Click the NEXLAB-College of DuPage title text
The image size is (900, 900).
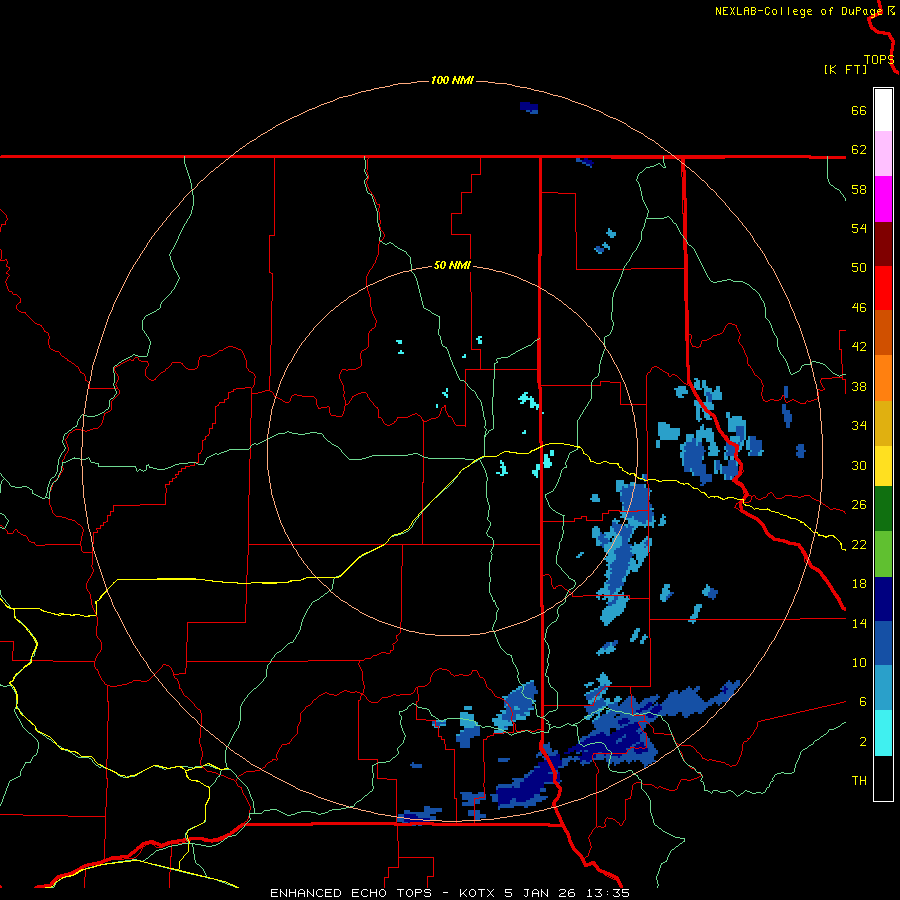coord(798,11)
